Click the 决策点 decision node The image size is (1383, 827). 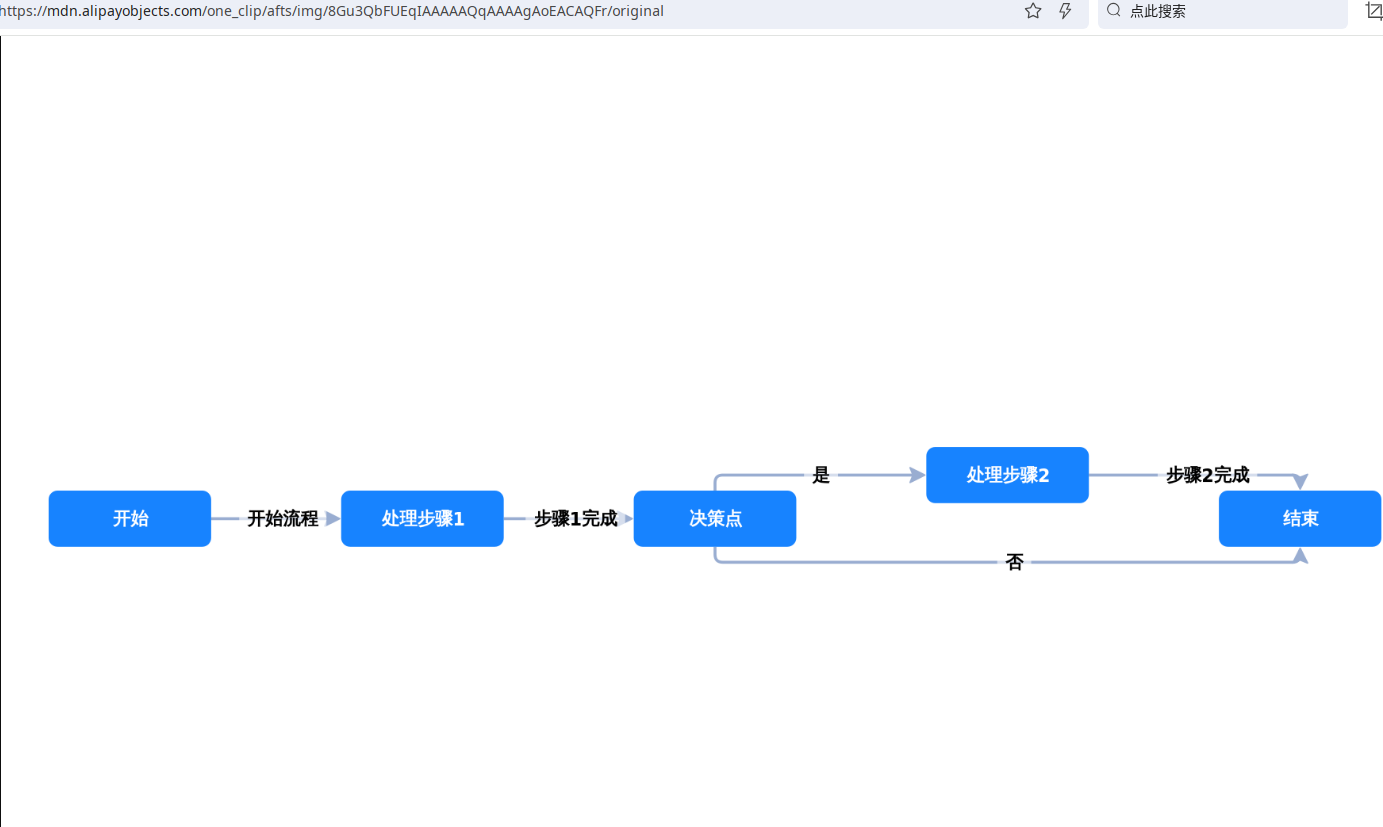tap(715, 519)
